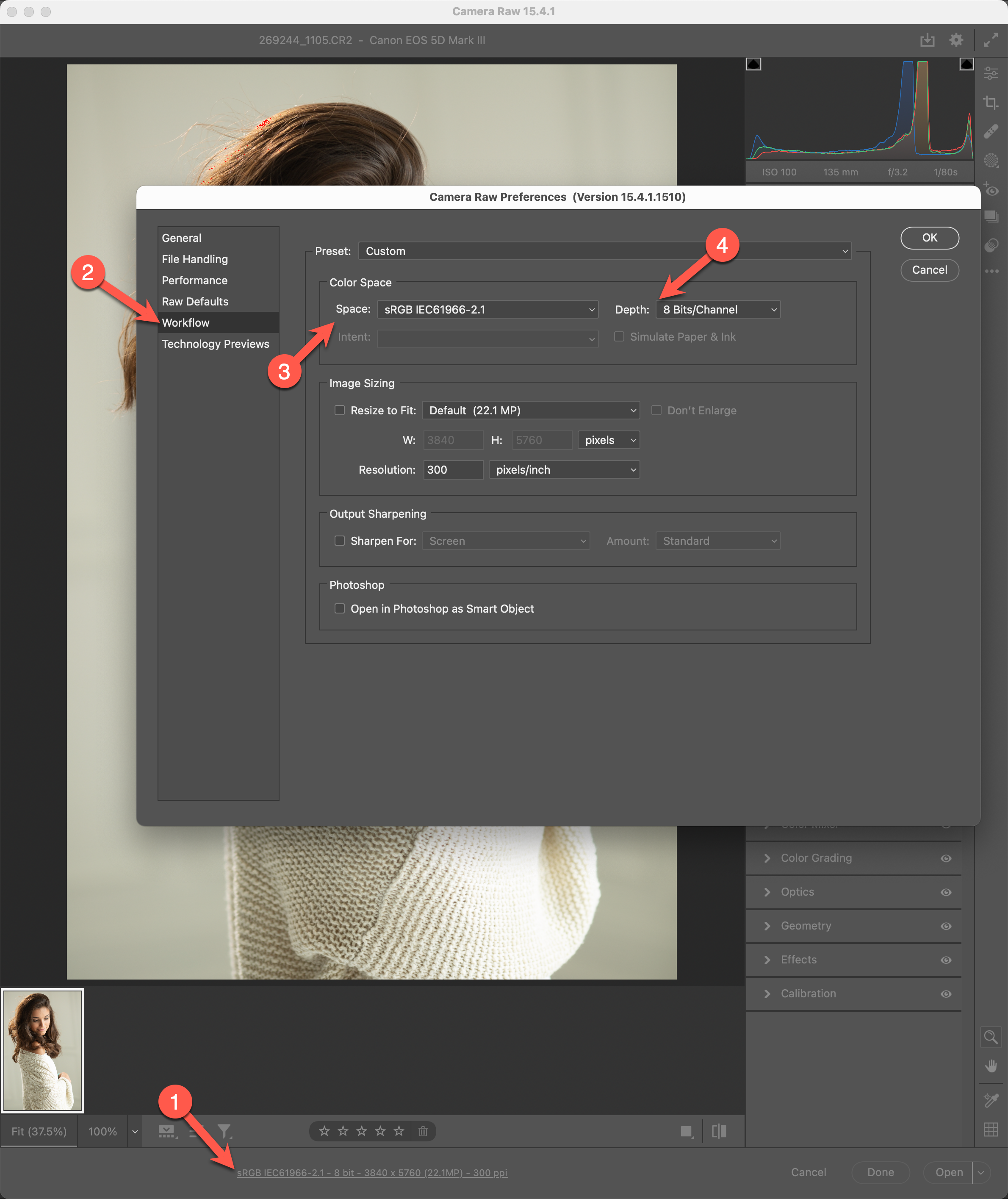Enable Resize to Fit checkbox
Image resolution: width=1008 pixels, height=1199 pixels.
(x=339, y=411)
